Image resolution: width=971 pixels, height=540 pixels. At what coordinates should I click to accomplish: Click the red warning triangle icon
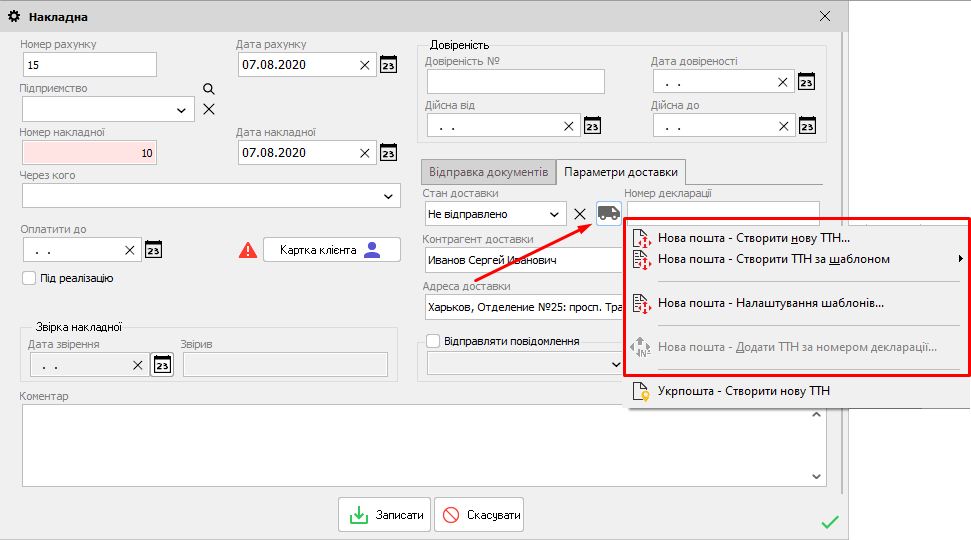[248, 250]
